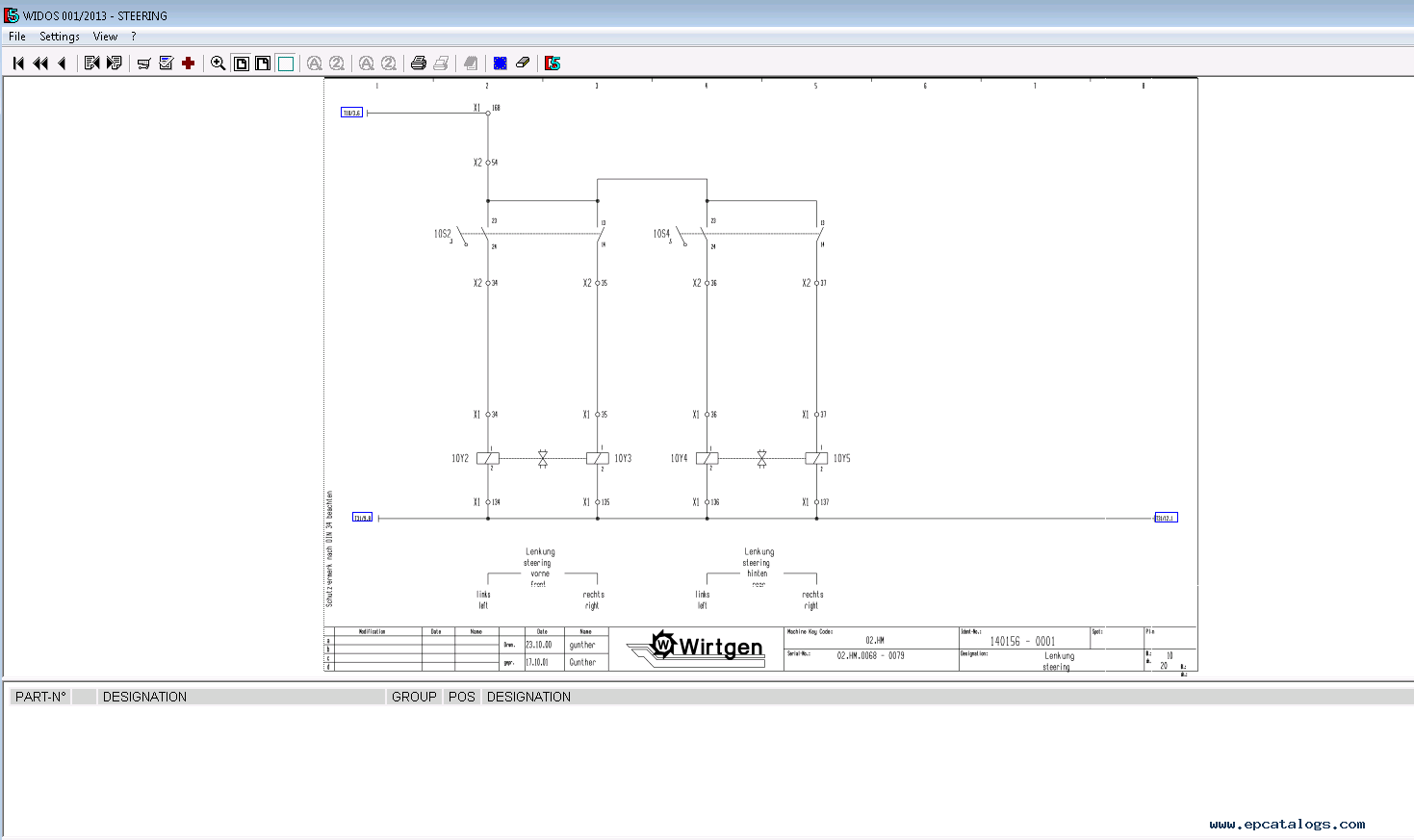The width and height of the screenshot is (1414, 840).
Task: Print the diagram with the printer icon
Action: coord(419,64)
